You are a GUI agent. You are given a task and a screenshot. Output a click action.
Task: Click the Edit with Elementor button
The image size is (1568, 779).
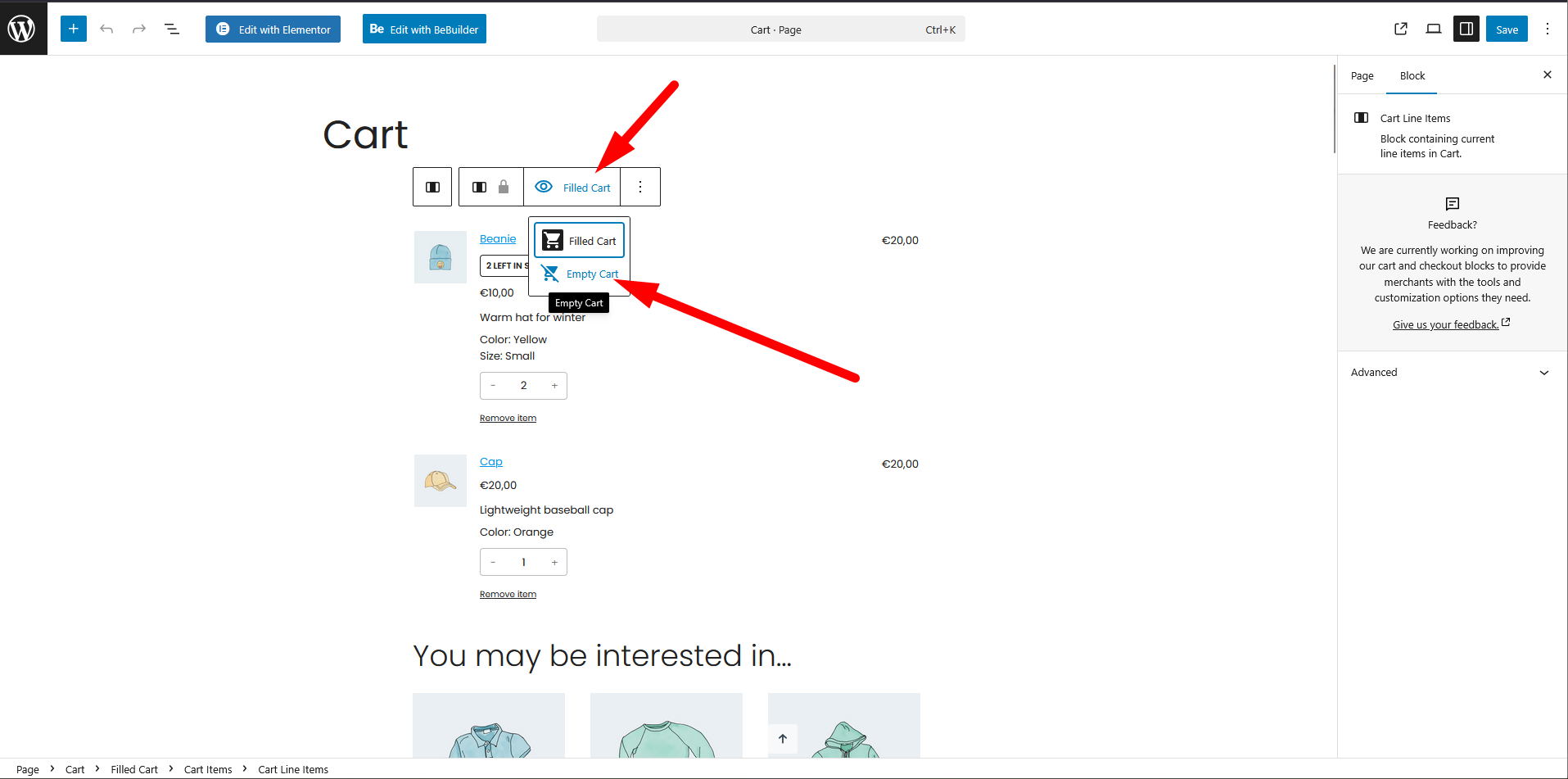(x=273, y=29)
